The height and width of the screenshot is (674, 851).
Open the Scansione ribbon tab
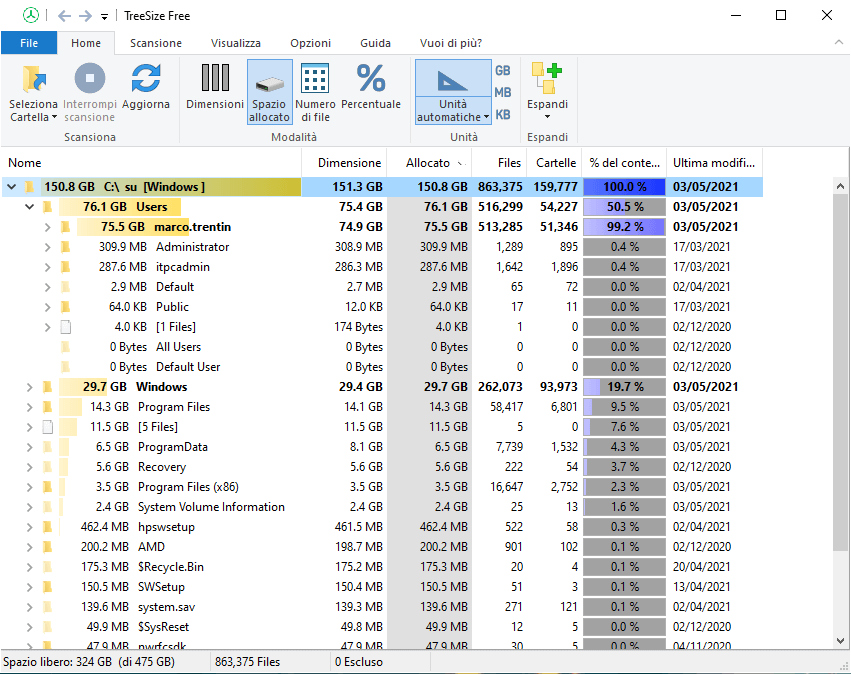[156, 43]
